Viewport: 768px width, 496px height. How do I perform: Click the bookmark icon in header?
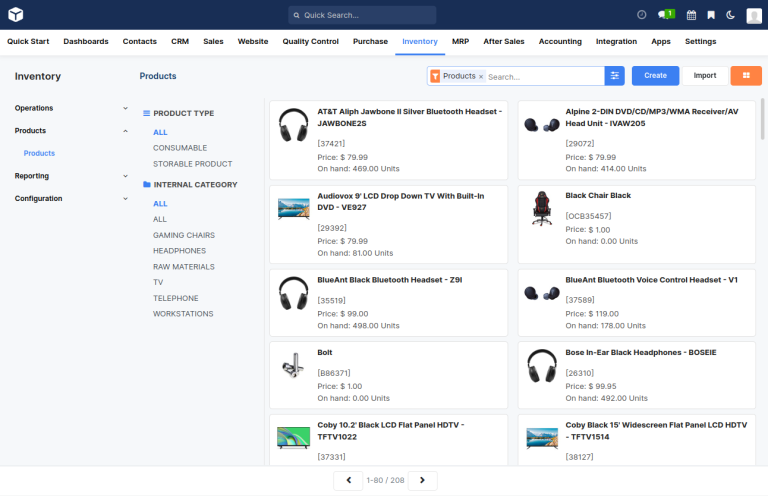[x=711, y=15]
